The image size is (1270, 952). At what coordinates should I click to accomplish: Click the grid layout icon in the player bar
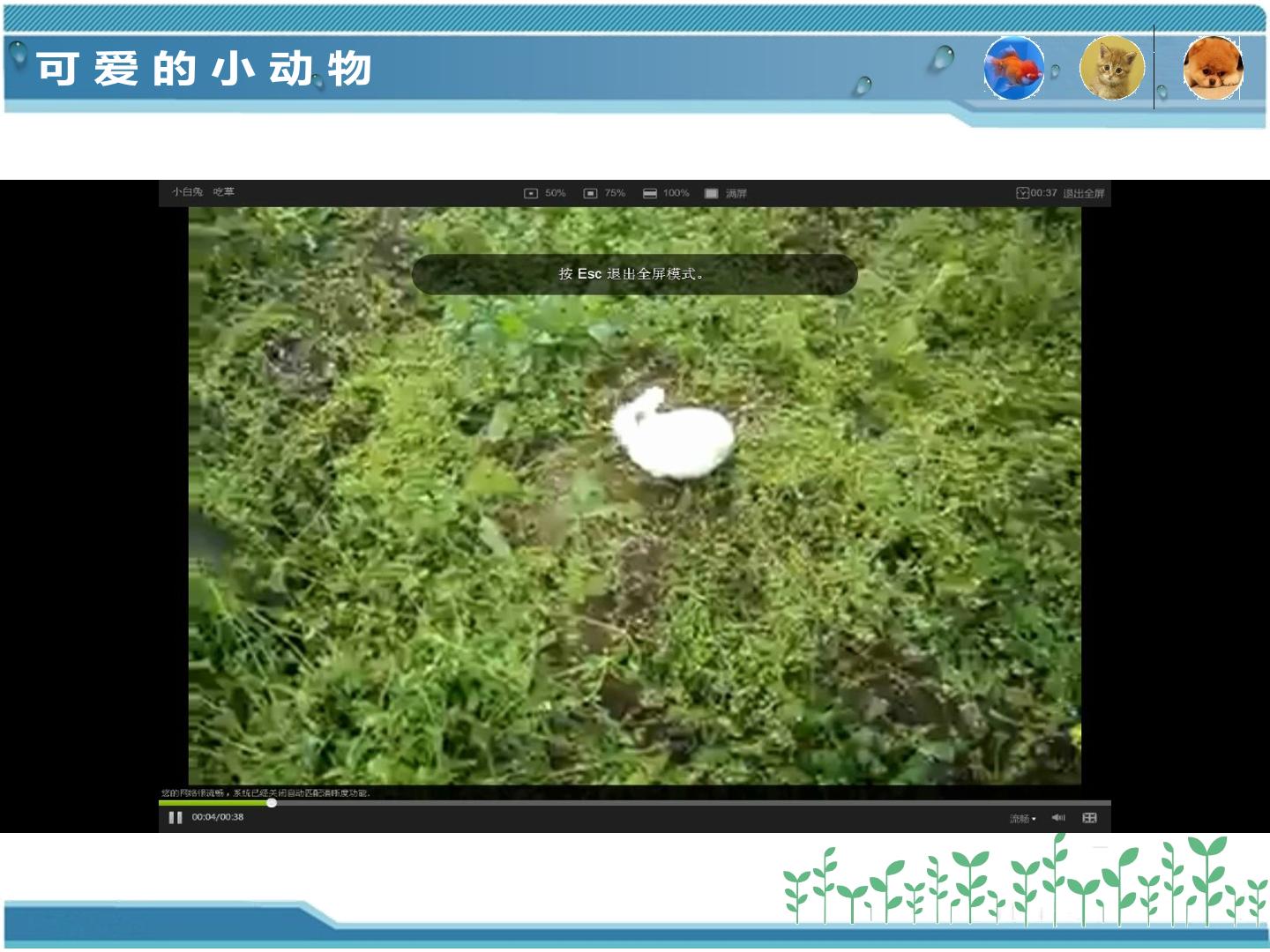click(x=1089, y=818)
